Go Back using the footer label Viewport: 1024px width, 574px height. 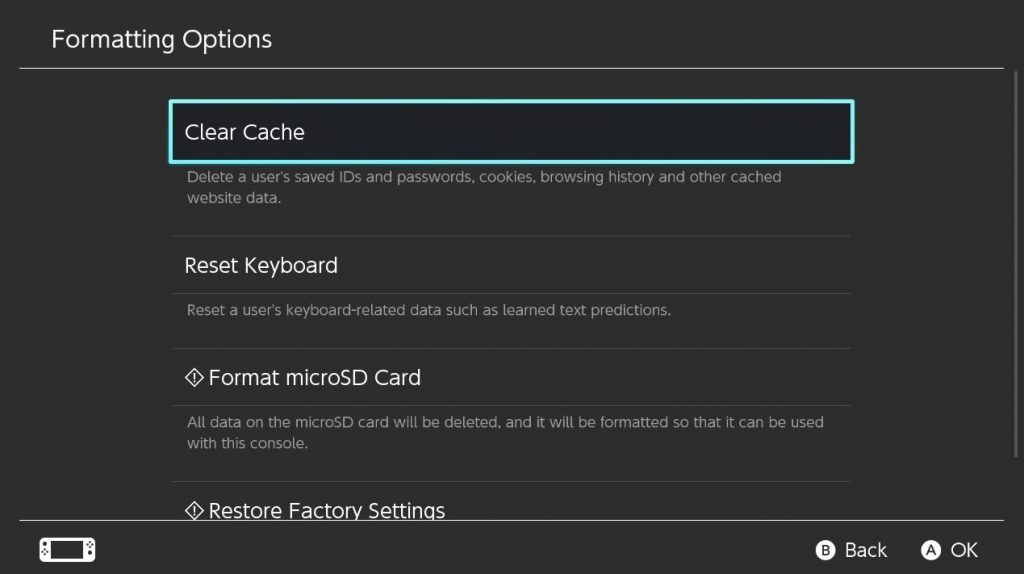(865, 550)
